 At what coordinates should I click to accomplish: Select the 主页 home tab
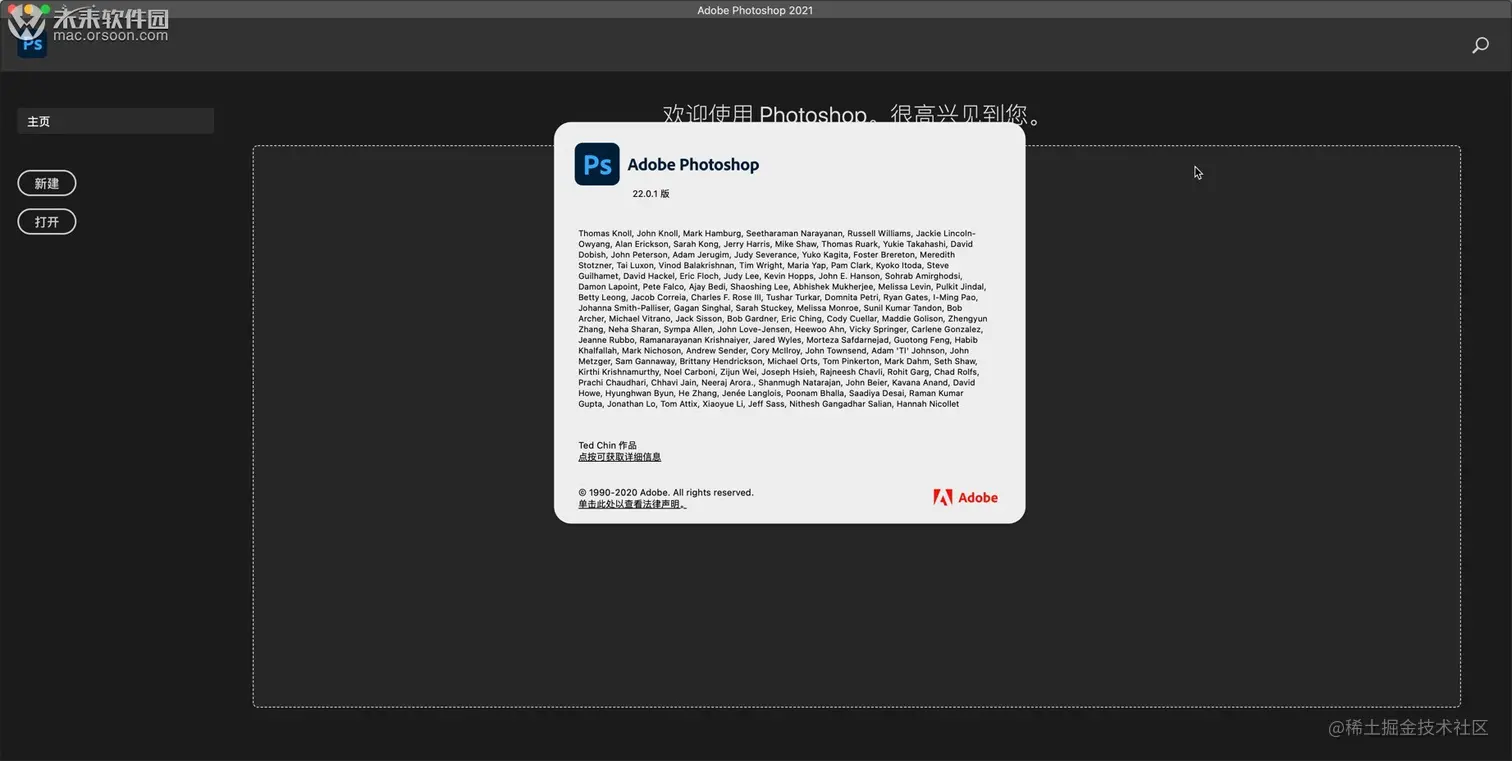click(x=115, y=121)
